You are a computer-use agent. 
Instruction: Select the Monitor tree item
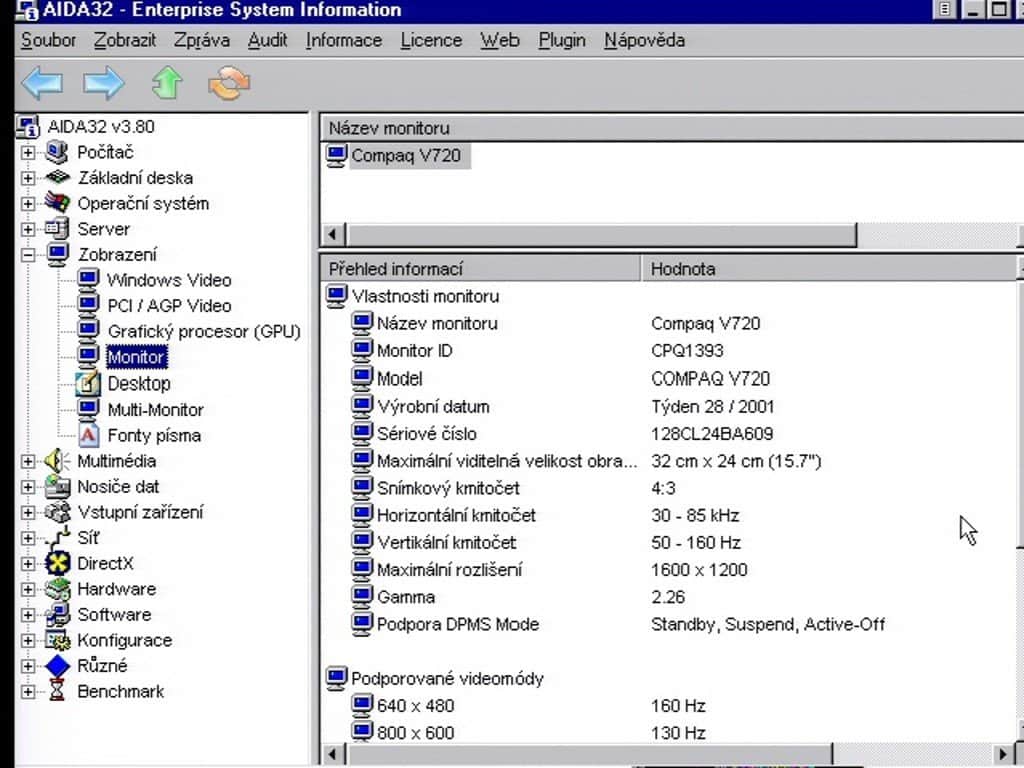tap(136, 357)
